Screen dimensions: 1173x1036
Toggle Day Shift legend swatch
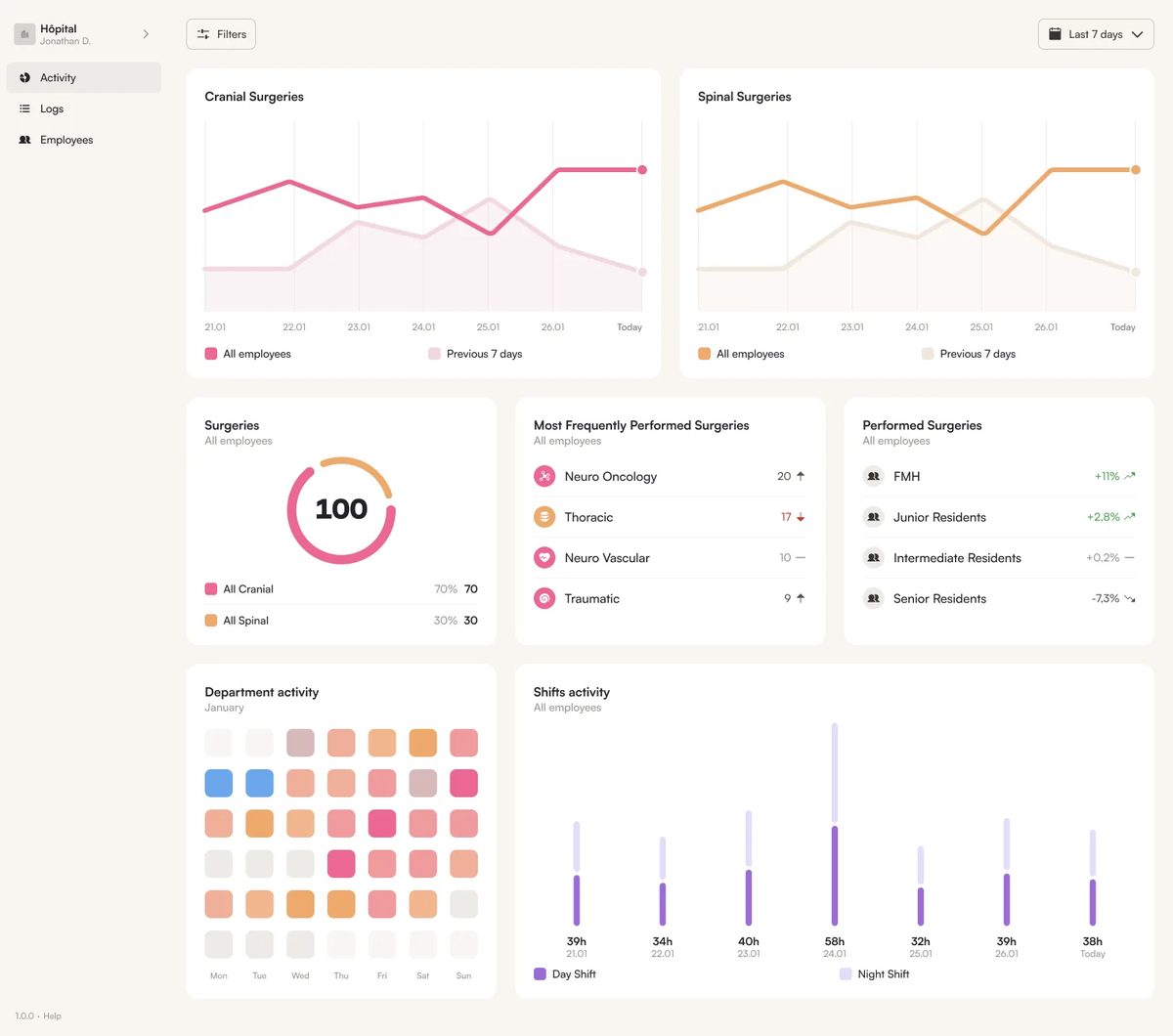tap(540, 974)
